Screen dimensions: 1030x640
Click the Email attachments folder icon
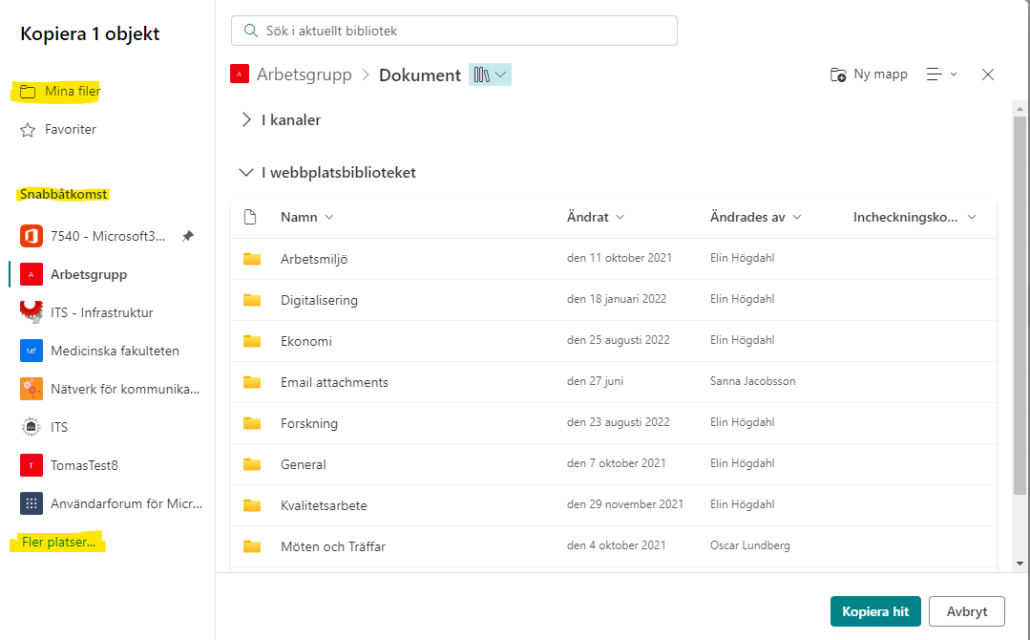click(252, 382)
